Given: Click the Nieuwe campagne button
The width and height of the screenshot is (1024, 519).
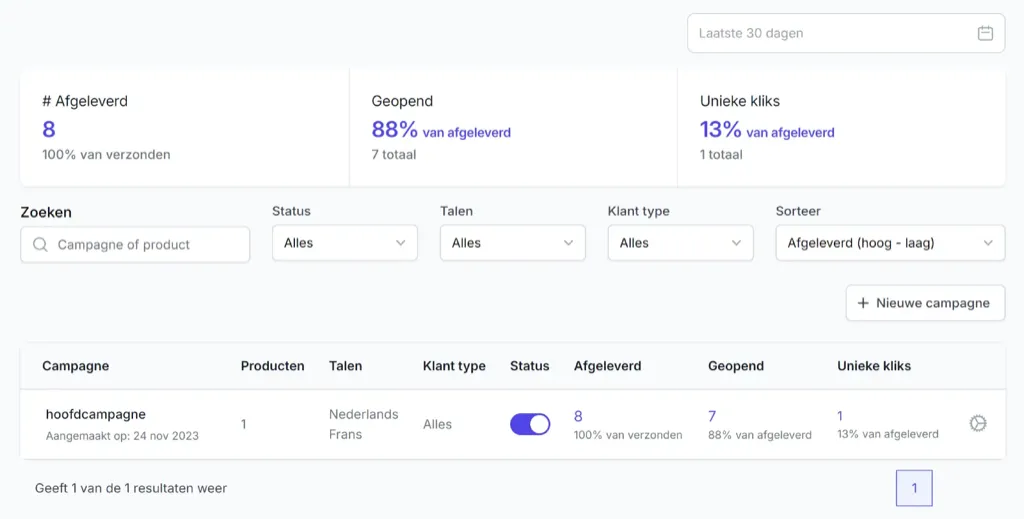Looking at the screenshot, I should click(x=925, y=303).
